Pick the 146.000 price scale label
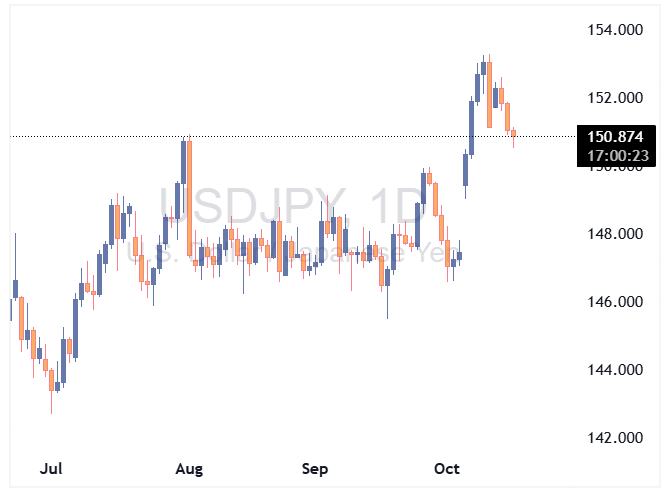Viewport: 670px width, 502px height. 615,302
